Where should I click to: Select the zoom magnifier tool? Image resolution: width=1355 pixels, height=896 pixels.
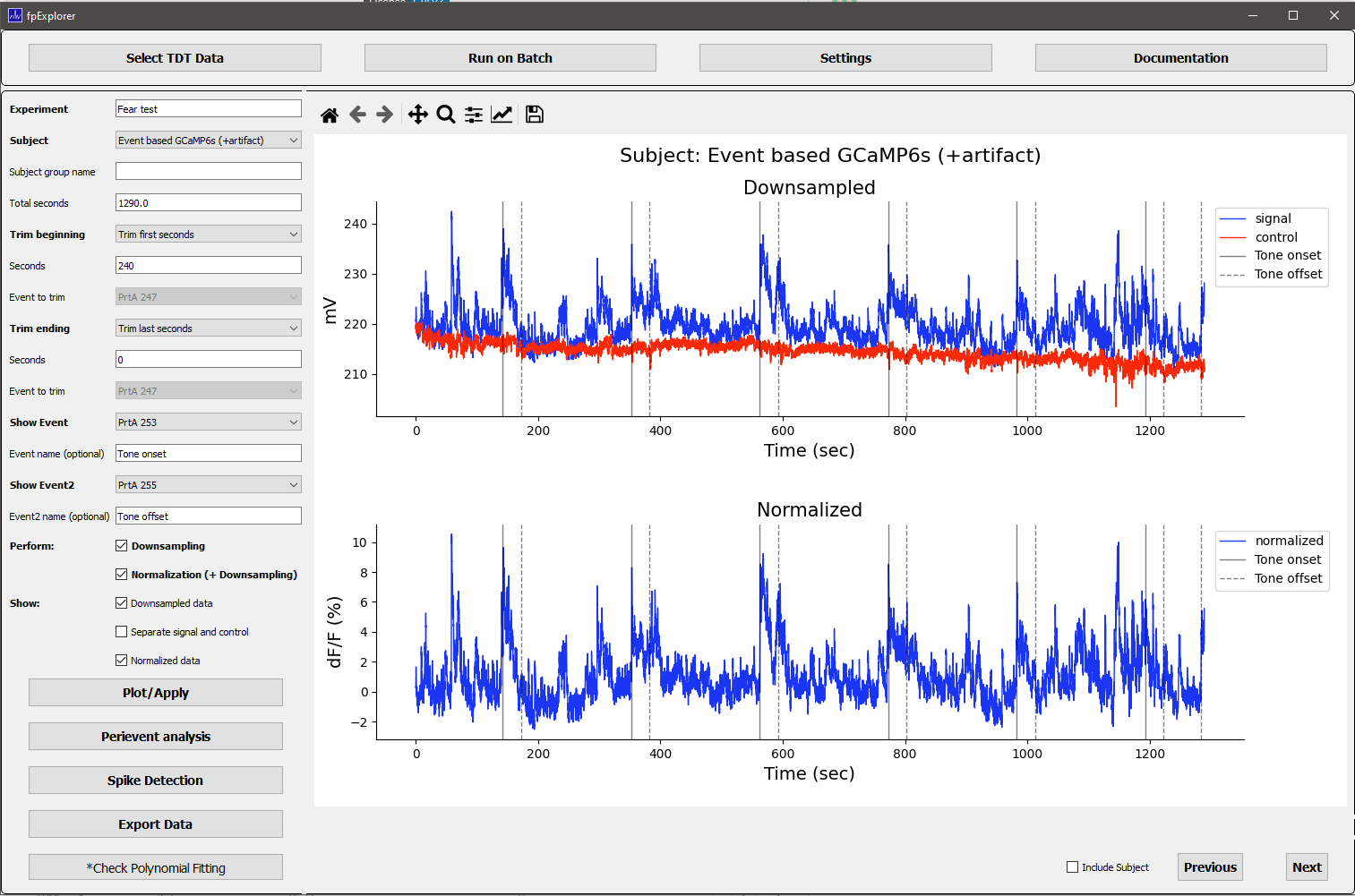[x=445, y=114]
